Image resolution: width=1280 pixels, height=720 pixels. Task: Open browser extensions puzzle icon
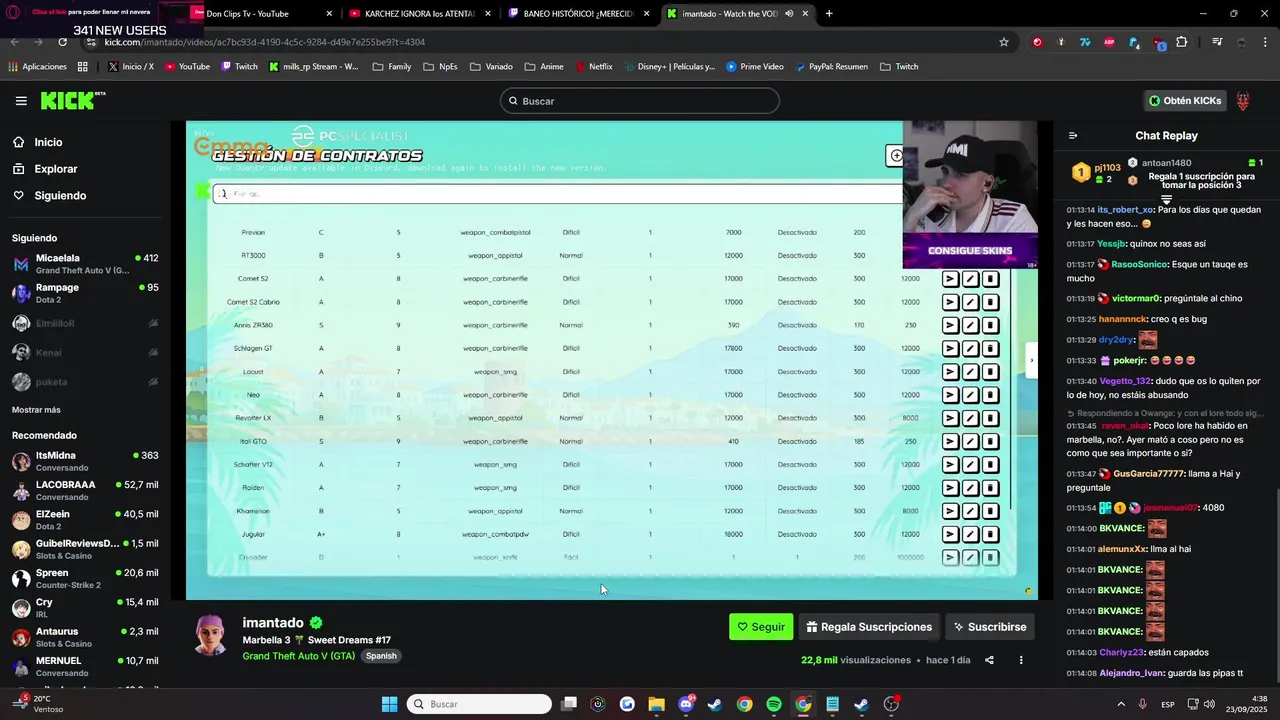pyautogui.click(x=1182, y=42)
